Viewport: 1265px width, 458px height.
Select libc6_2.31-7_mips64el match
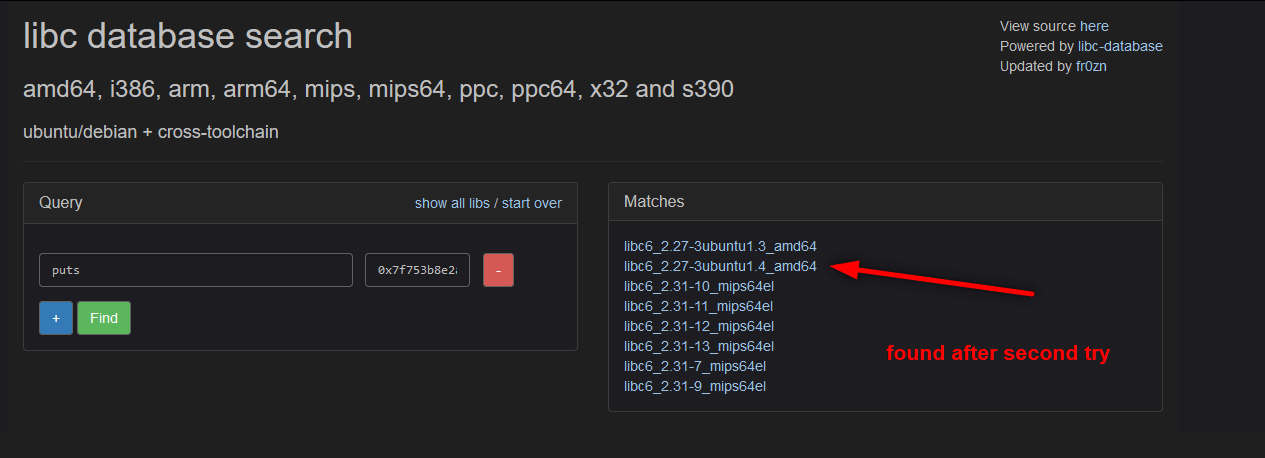point(695,366)
